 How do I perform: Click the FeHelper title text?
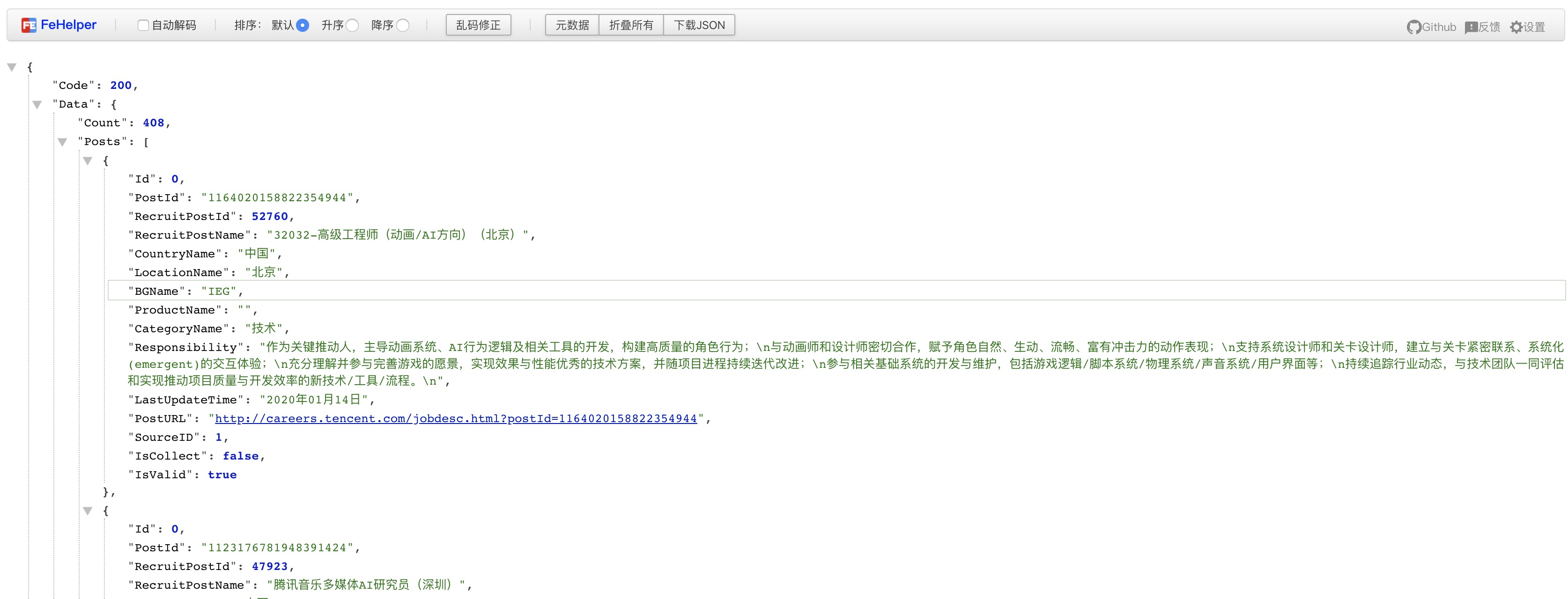[x=68, y=25]
